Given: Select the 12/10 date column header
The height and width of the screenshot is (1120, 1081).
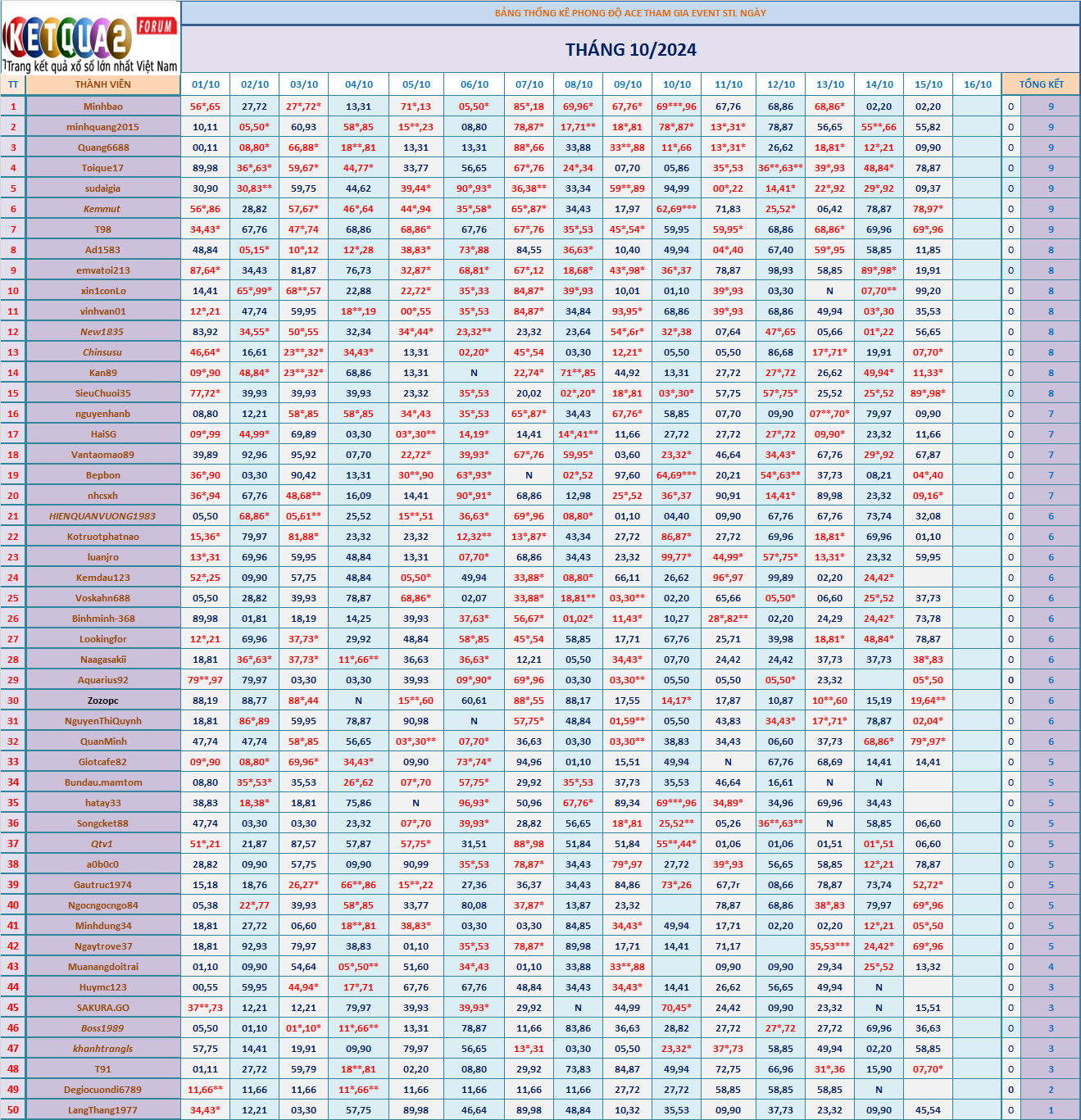Looking at the screenshot, I should tap(780, 84).
